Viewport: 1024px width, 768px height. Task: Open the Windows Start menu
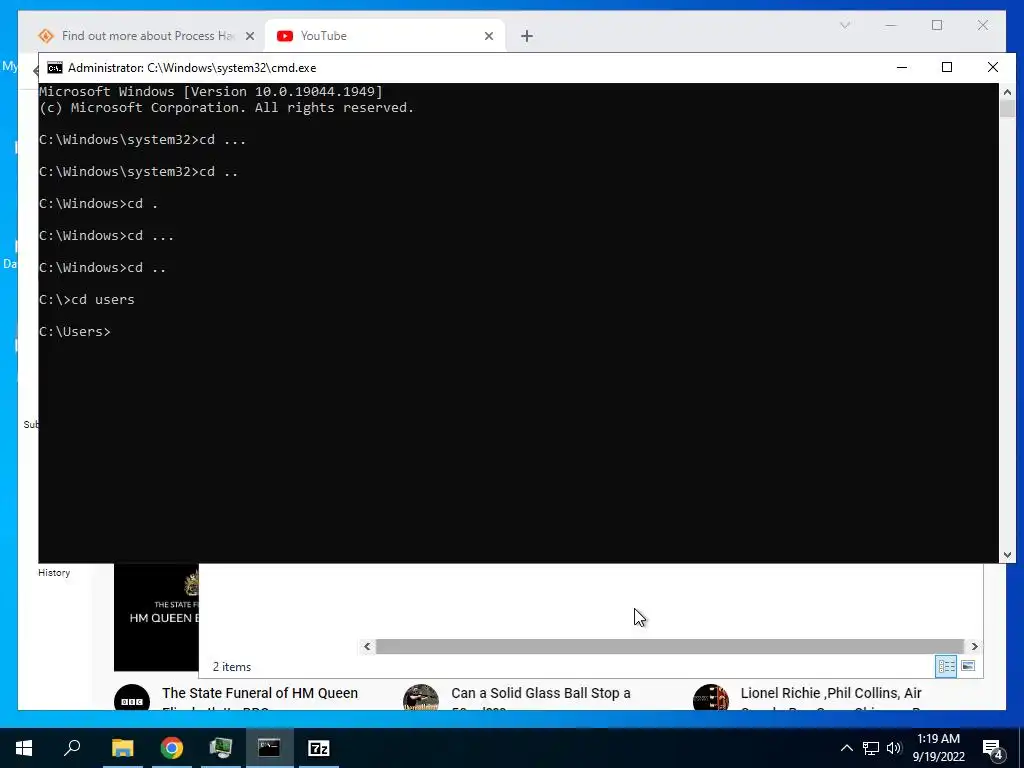[24, 748]
